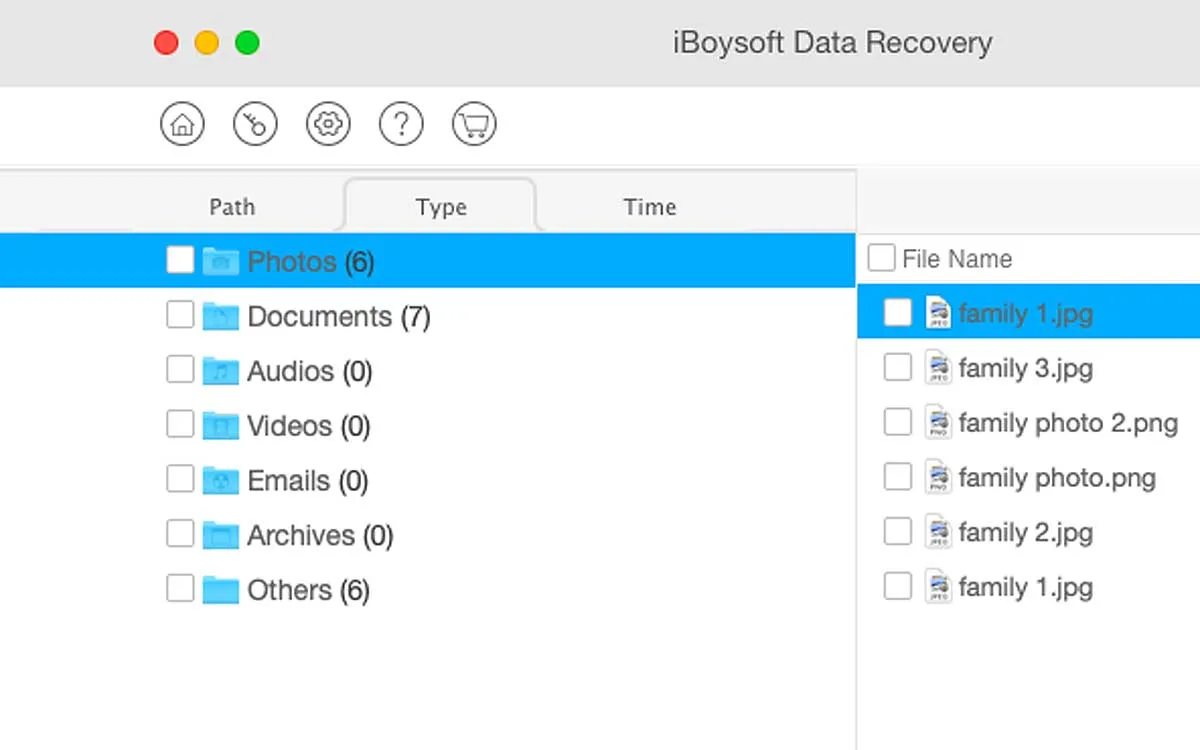Toggle the File Name select-all checkbox

pyautogui.click(x=881, y=258)
